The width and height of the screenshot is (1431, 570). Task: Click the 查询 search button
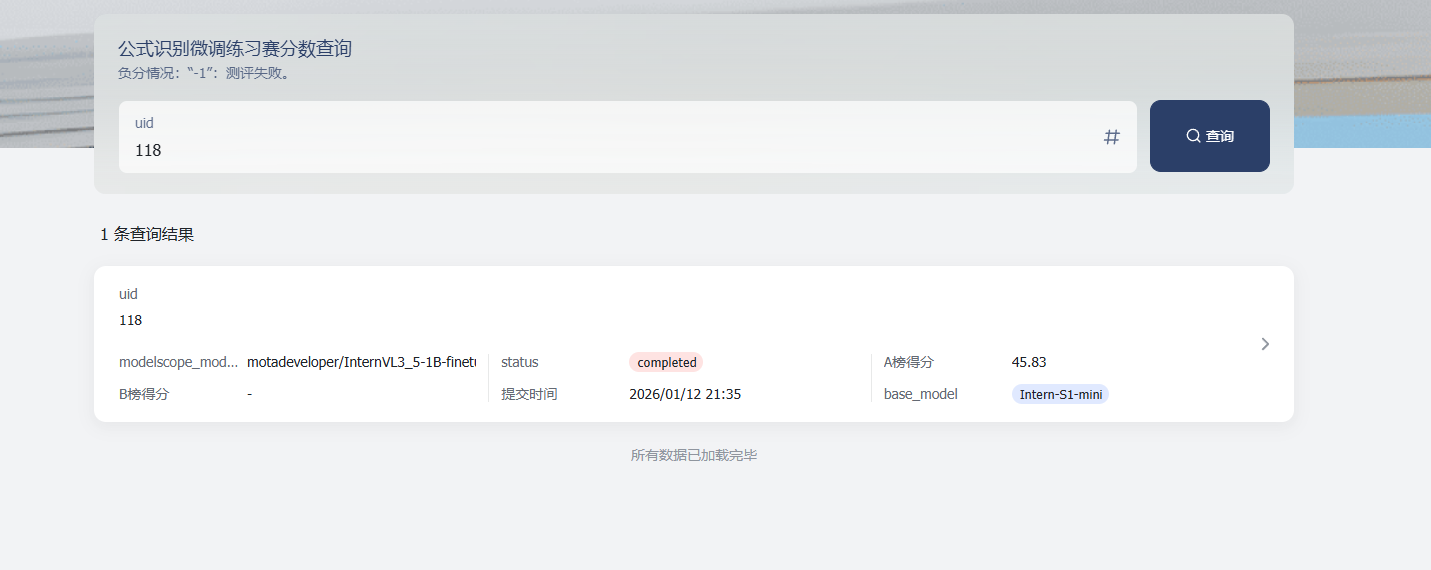[1209, 136]
